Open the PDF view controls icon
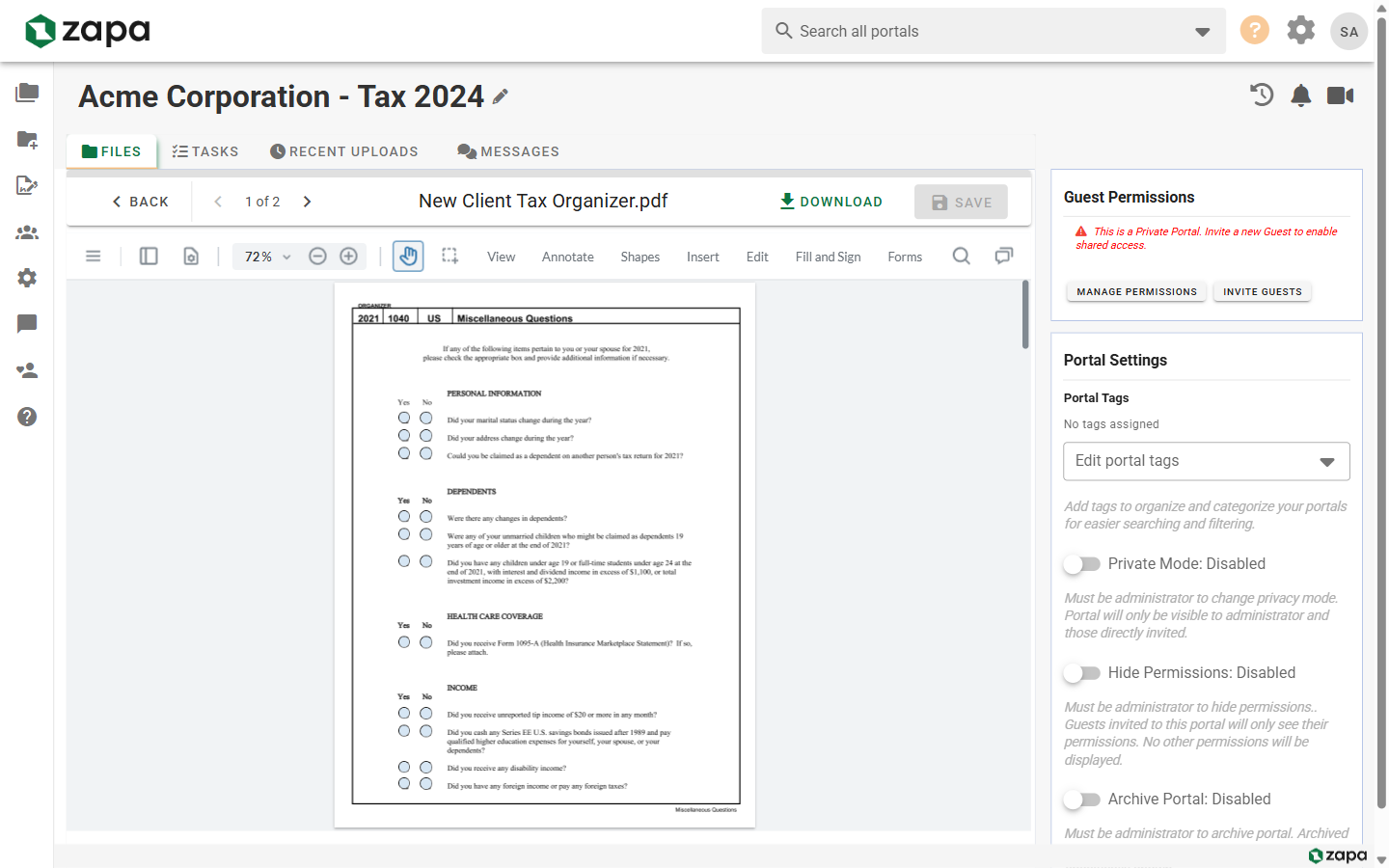The width and height of the screenshot is (1389, 868). point(191,257)
